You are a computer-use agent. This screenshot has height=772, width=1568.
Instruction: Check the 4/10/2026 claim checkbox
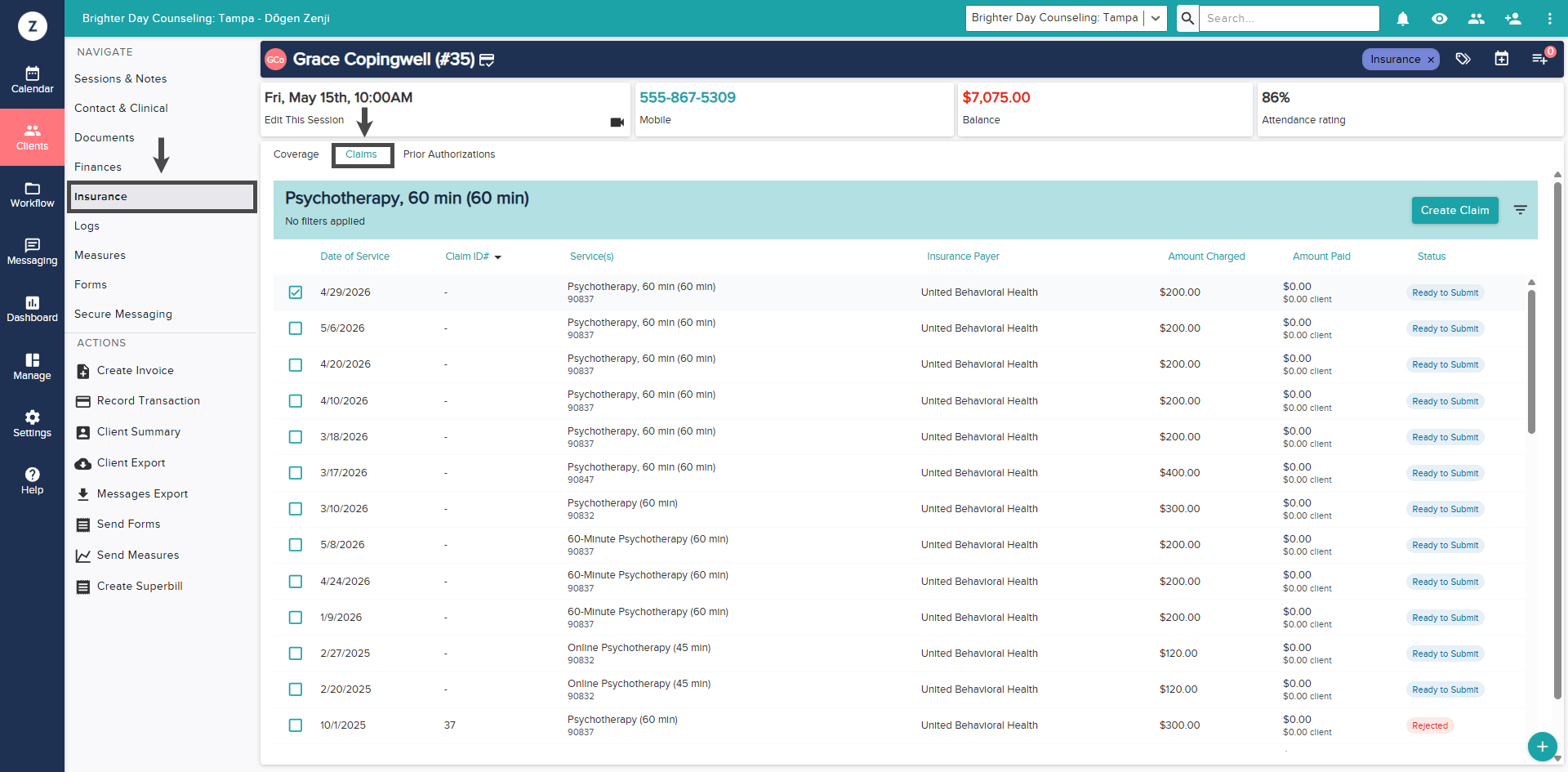click(x=296, y=401)
